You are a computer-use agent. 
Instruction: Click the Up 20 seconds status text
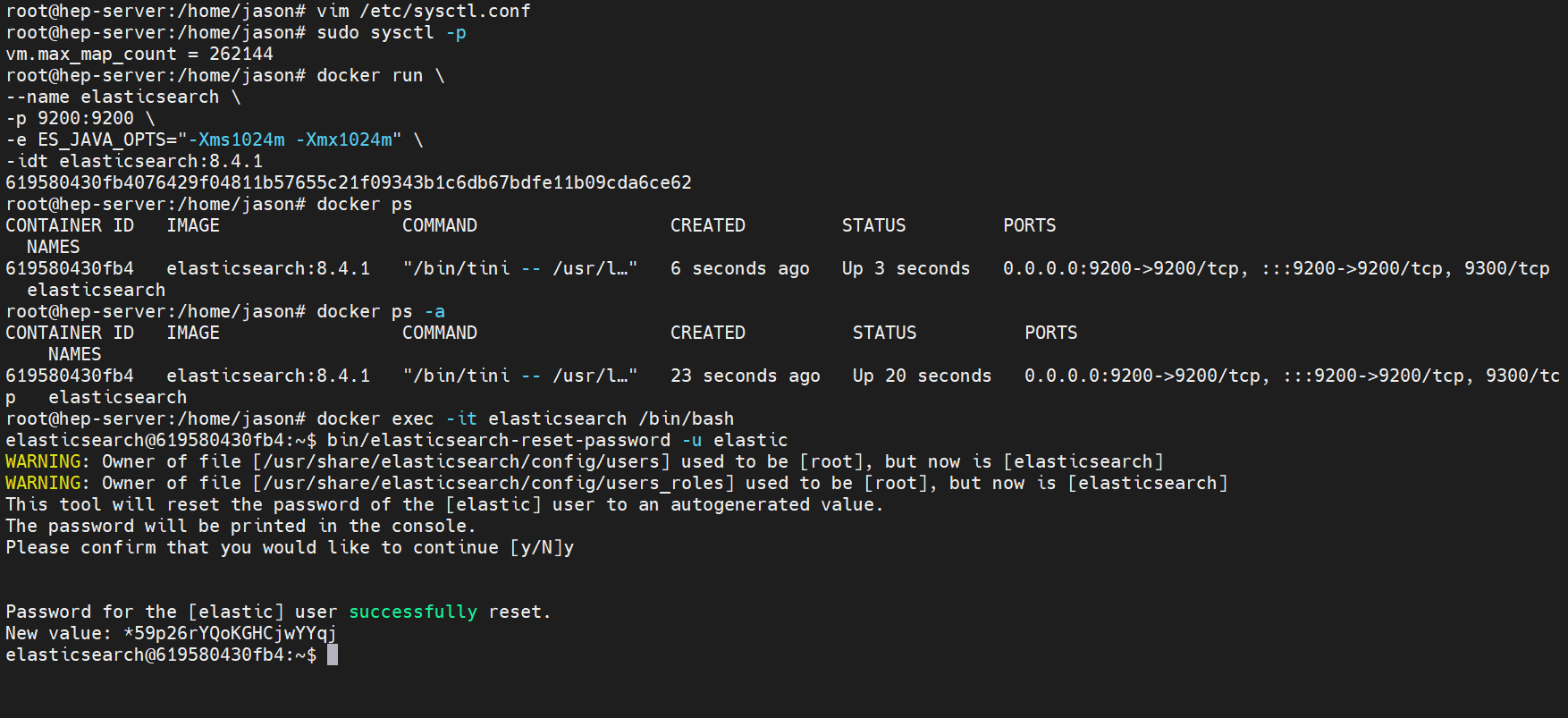tap(921, 376)
